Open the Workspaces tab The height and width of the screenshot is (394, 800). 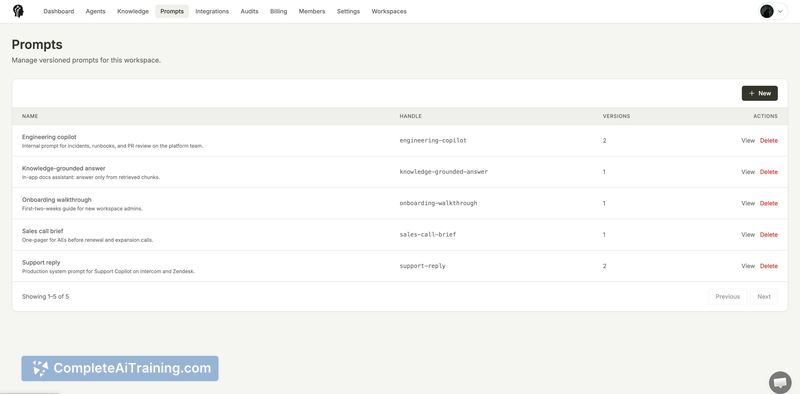pyautogui.click(x=389, y=11)
